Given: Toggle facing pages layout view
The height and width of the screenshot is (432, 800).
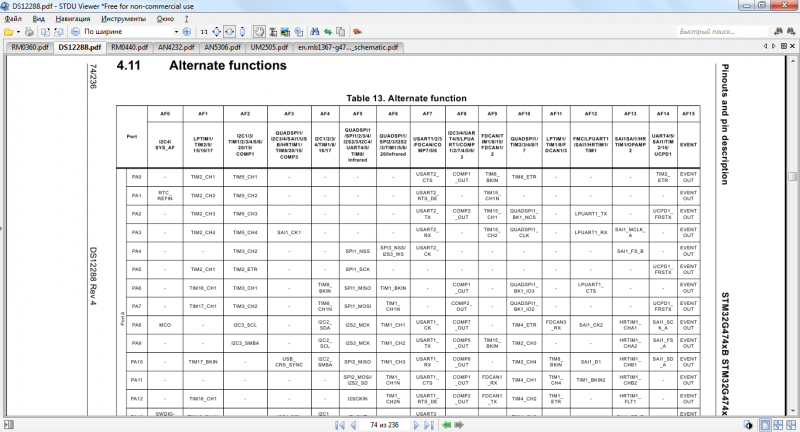Looking at the screenshot, I should coord(778,425).
